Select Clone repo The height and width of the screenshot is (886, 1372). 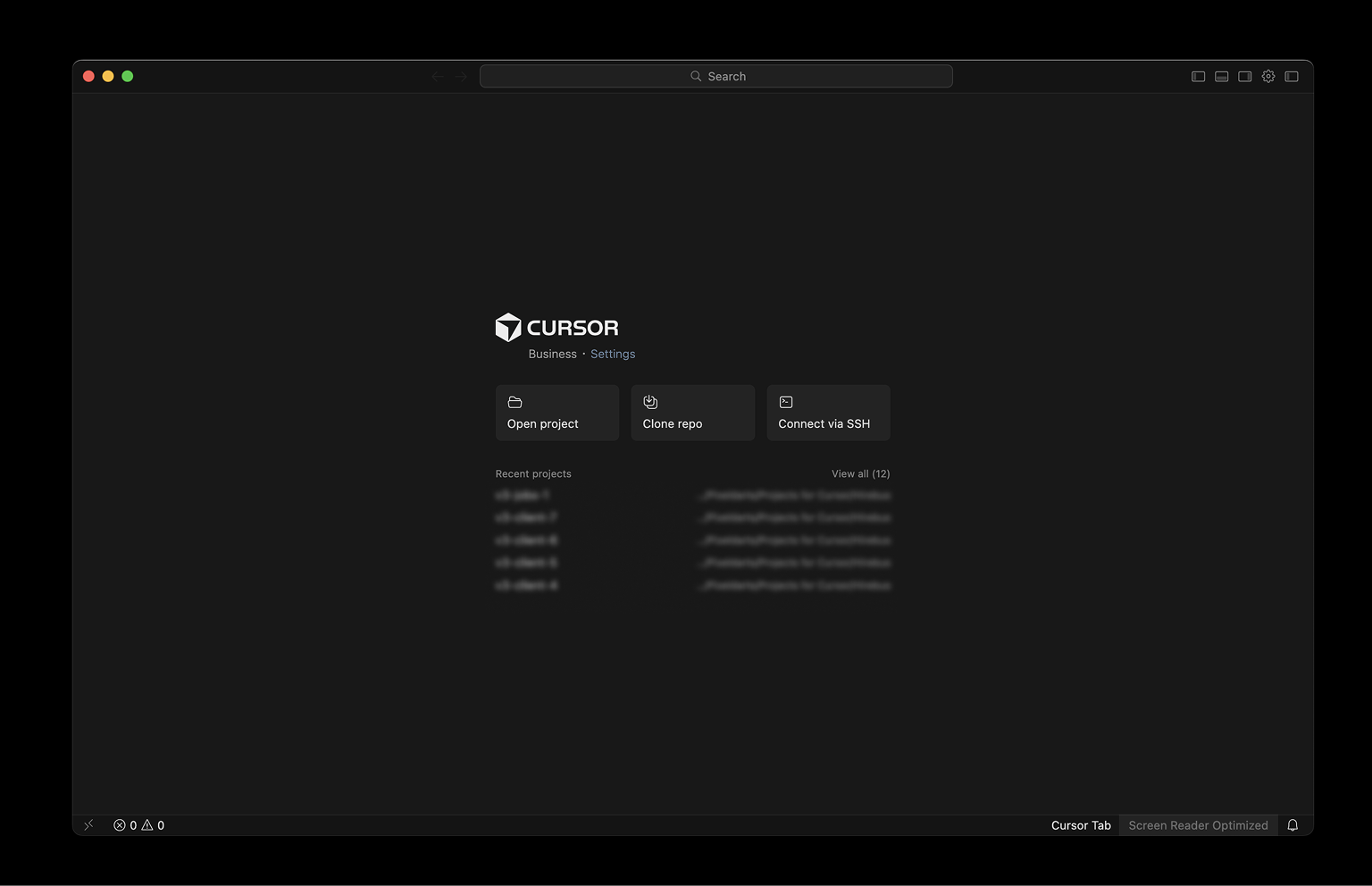pyautogui.click(x=693, y=413)
